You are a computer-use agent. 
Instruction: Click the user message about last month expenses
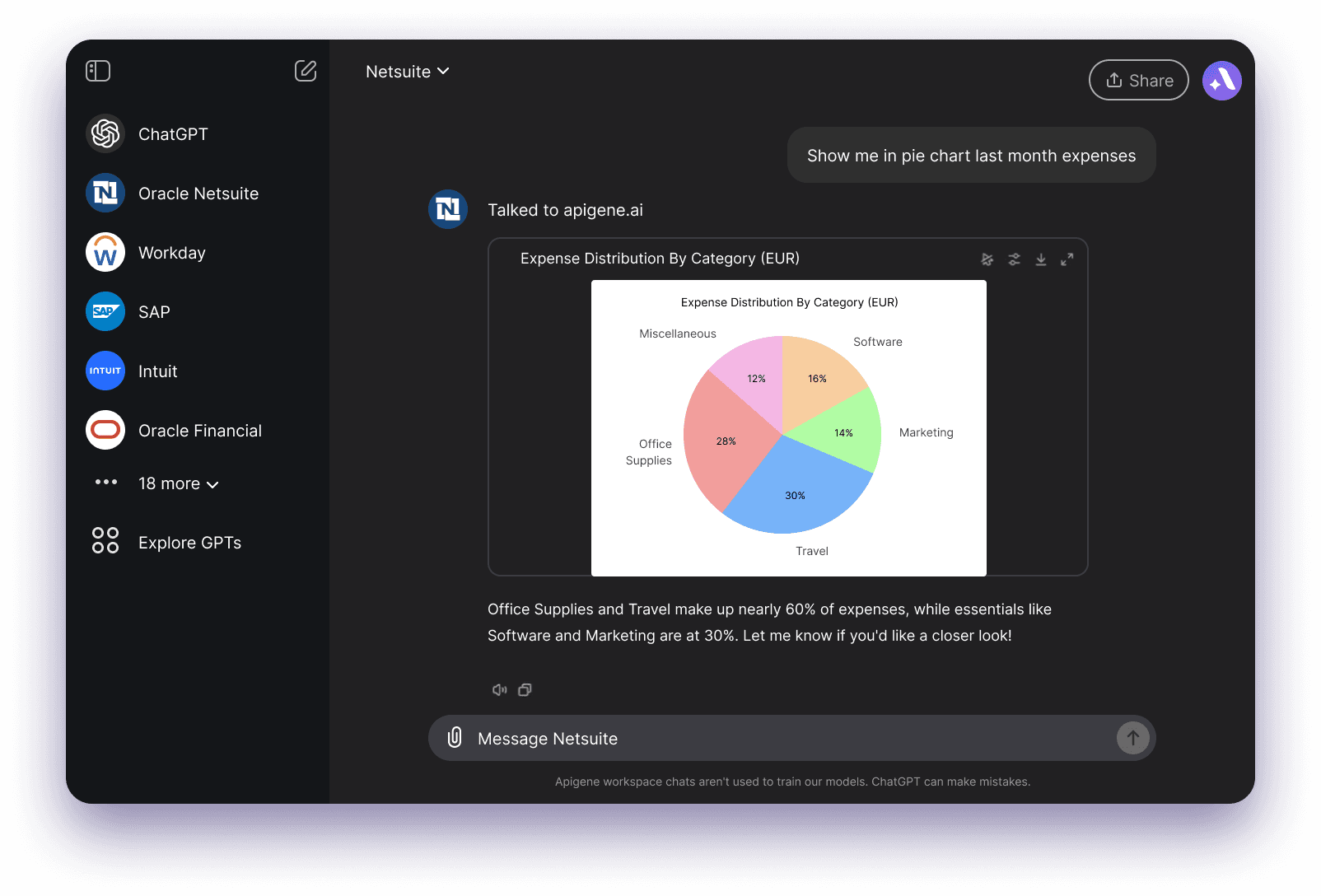[972, 155]
